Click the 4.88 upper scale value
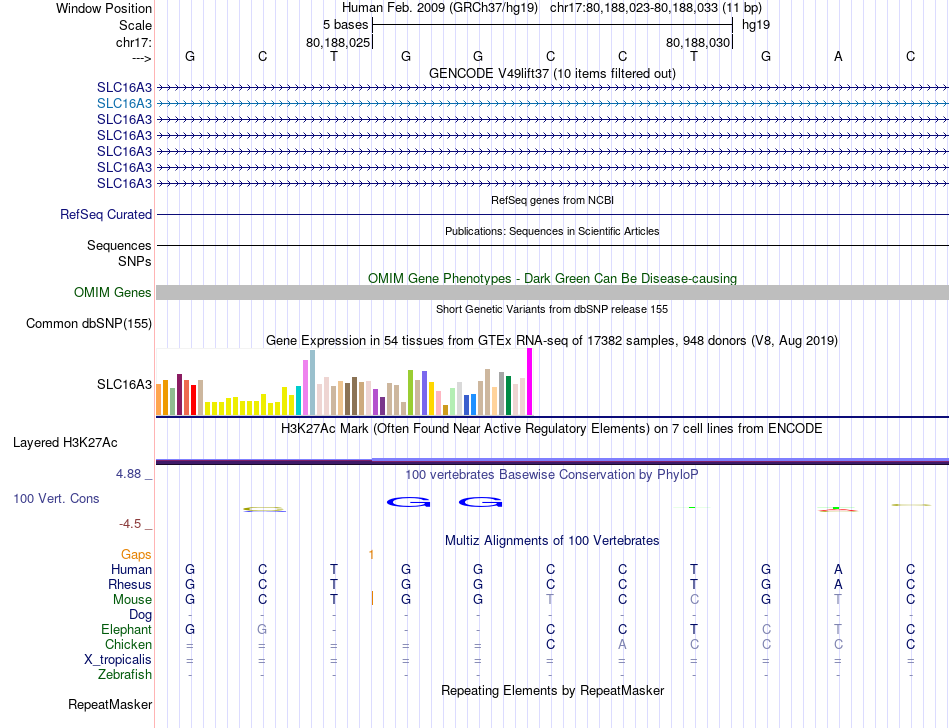The height and width of the screenshot is (728, 950). click(x=128, y=474)
